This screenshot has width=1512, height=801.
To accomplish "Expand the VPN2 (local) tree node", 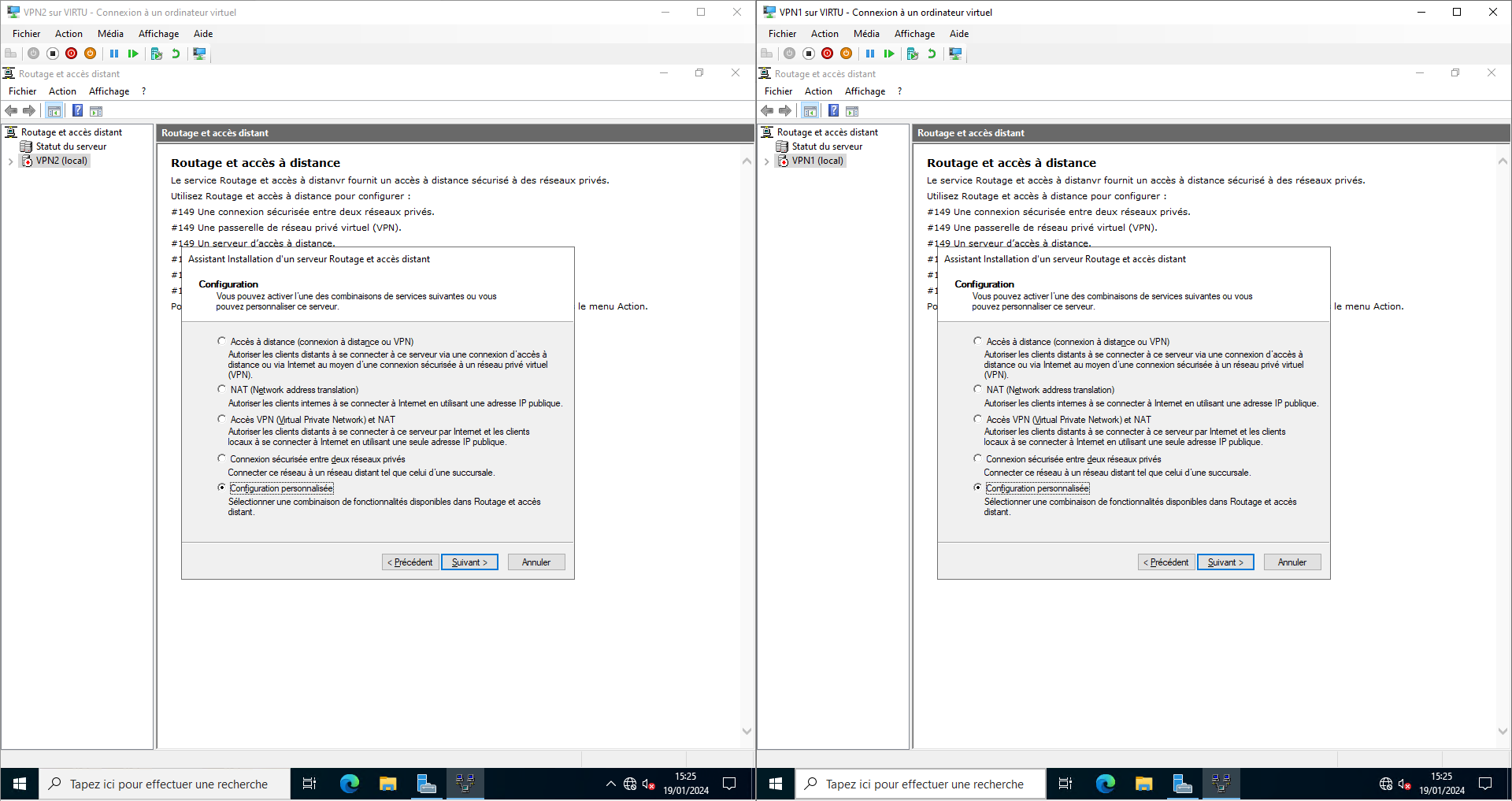I will 10,161.
